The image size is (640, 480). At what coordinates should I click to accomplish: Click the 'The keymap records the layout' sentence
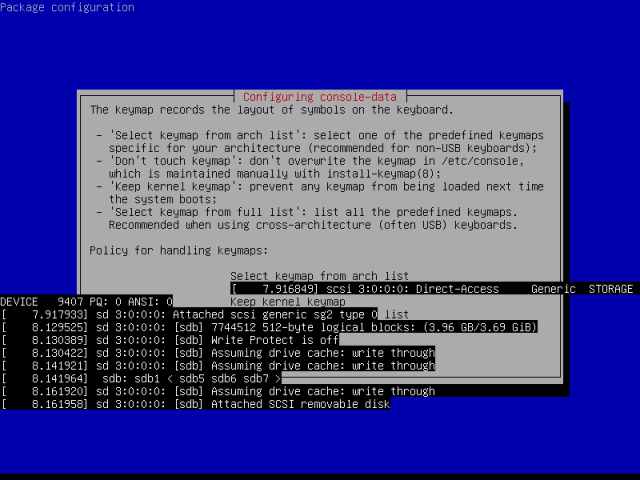(x=271, y=110)
